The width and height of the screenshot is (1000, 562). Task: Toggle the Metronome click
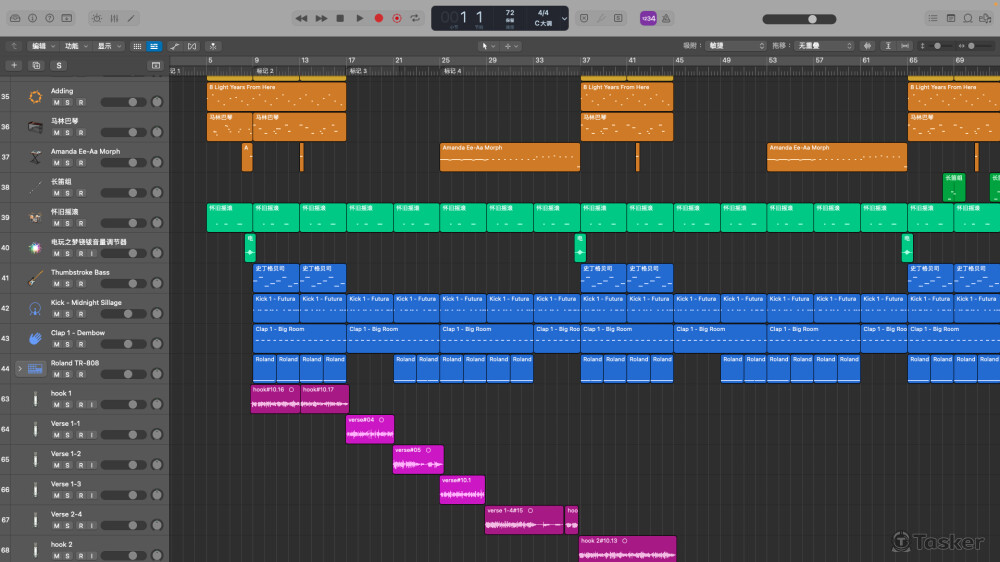click(666, 18)
